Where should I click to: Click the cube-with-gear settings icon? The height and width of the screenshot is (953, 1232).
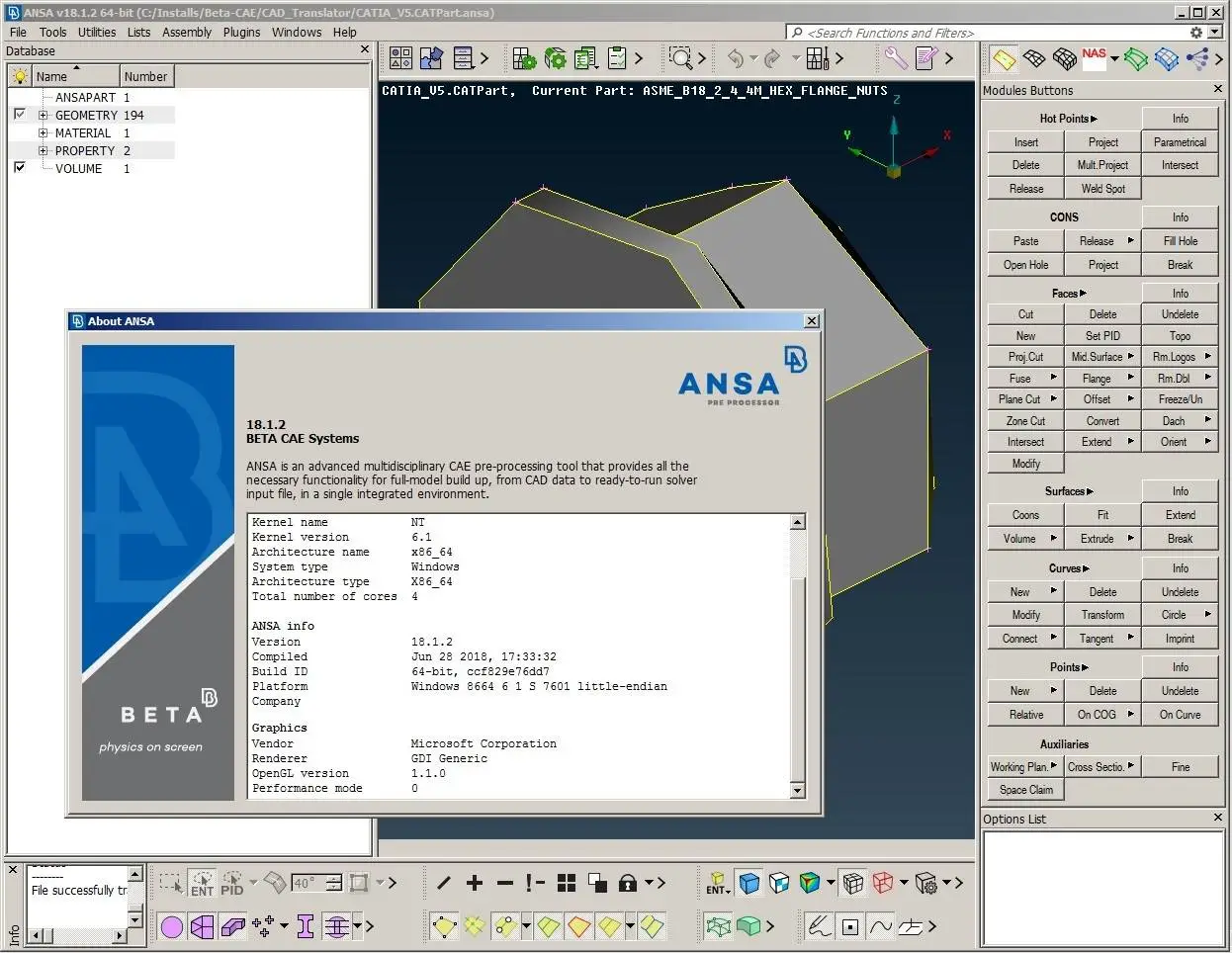click(925, 883)
